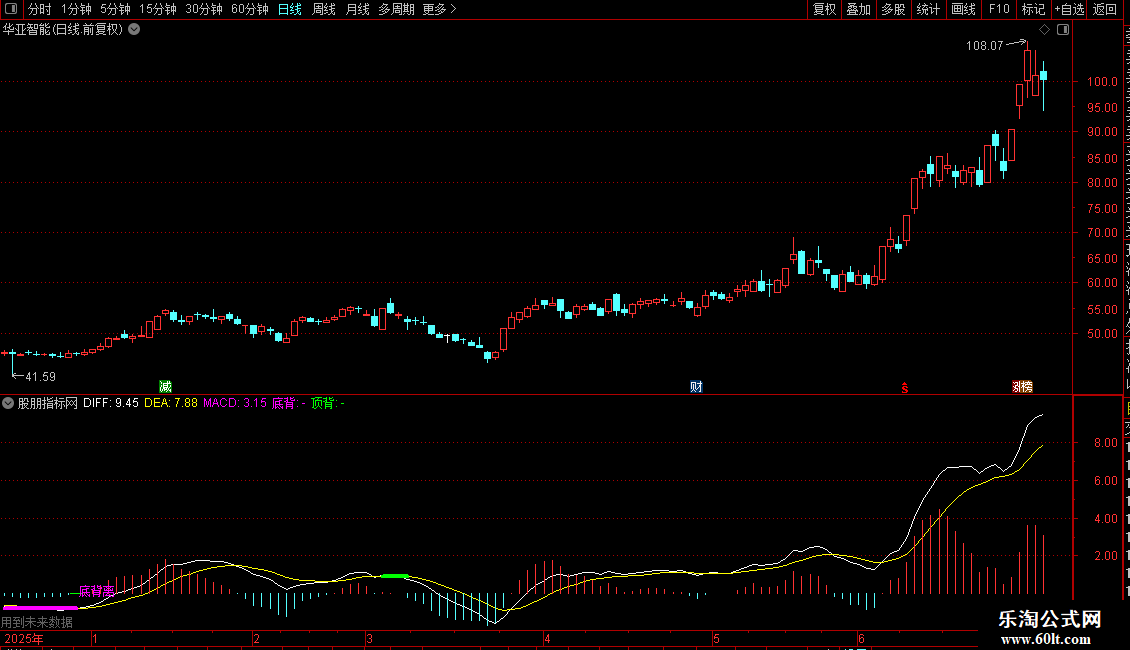This screenshot has height=650, width=1130.
Task: Expand the 更多 periods dropdown
Action: [440, 9]
